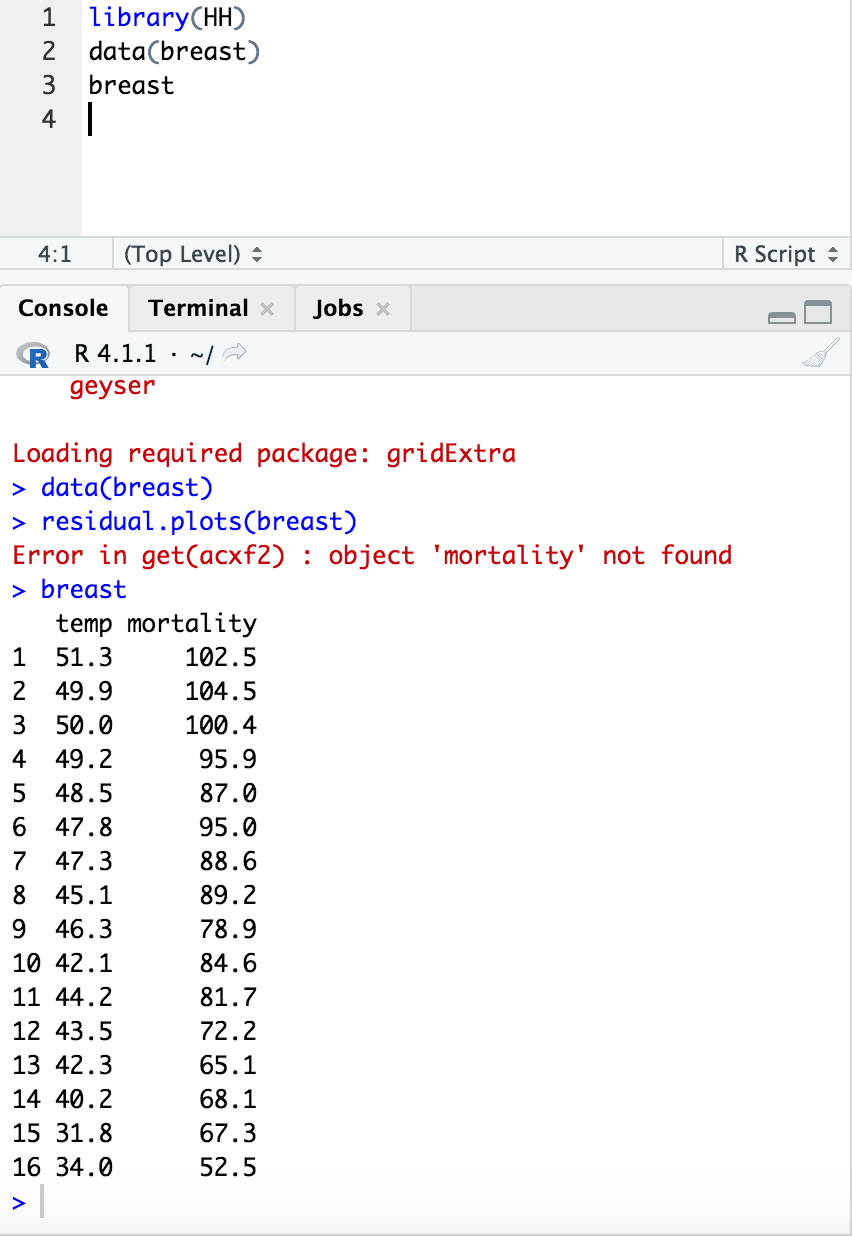This screenshot has width=852, height=1236.
Task: Click mortality value 104.5
Action: (x=221, y=691)
